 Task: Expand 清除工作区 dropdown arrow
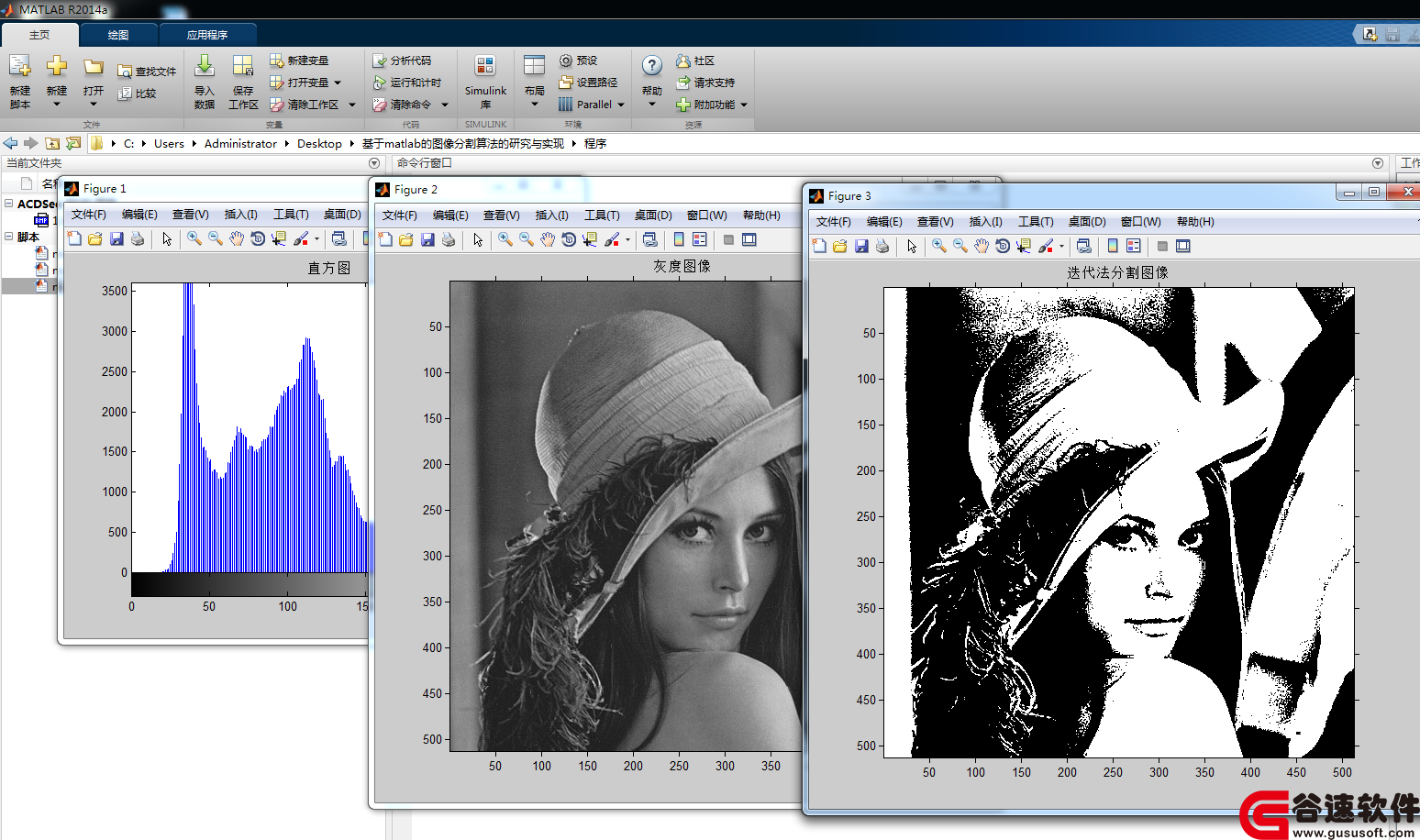tap(352, 105)
